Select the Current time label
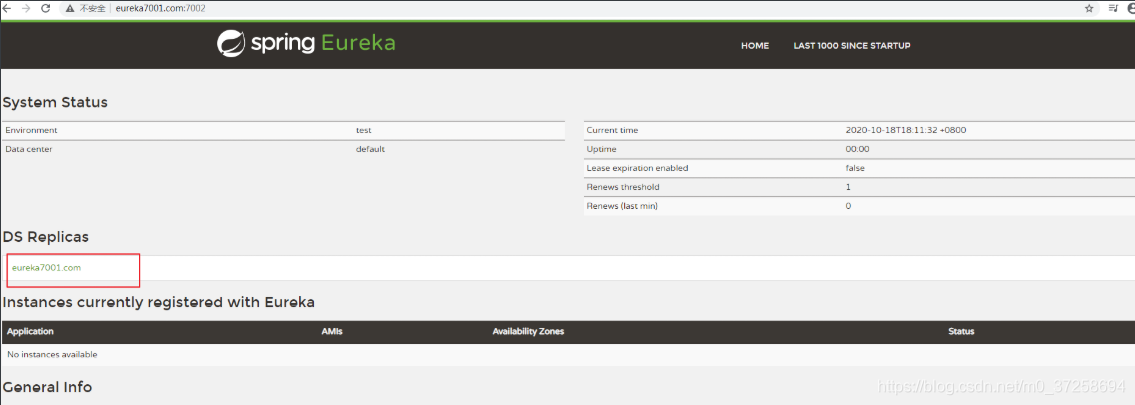This screenshot has height=405, width=1135. [612, 130]
